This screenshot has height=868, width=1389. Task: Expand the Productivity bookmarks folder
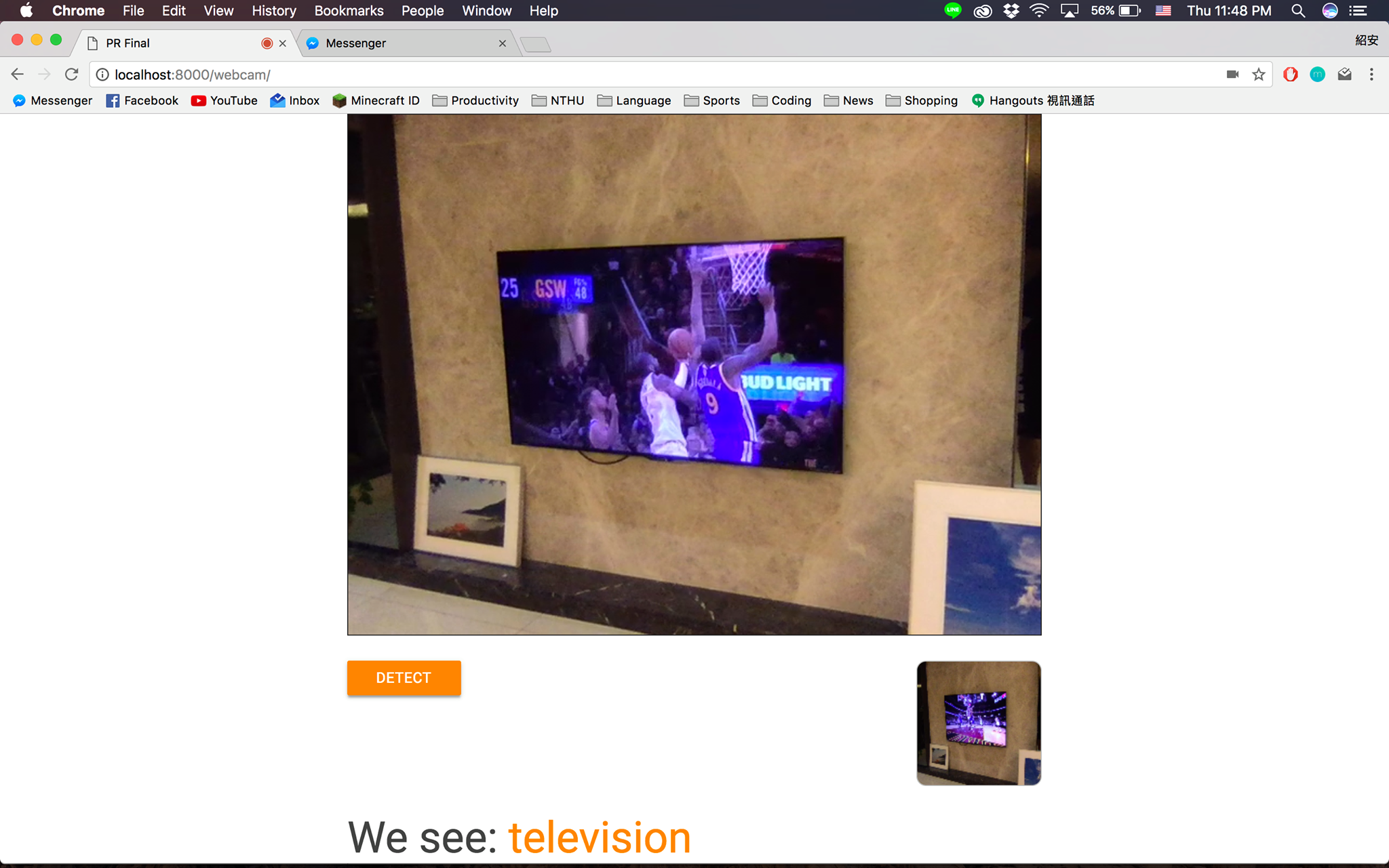(x=475, y=100)
